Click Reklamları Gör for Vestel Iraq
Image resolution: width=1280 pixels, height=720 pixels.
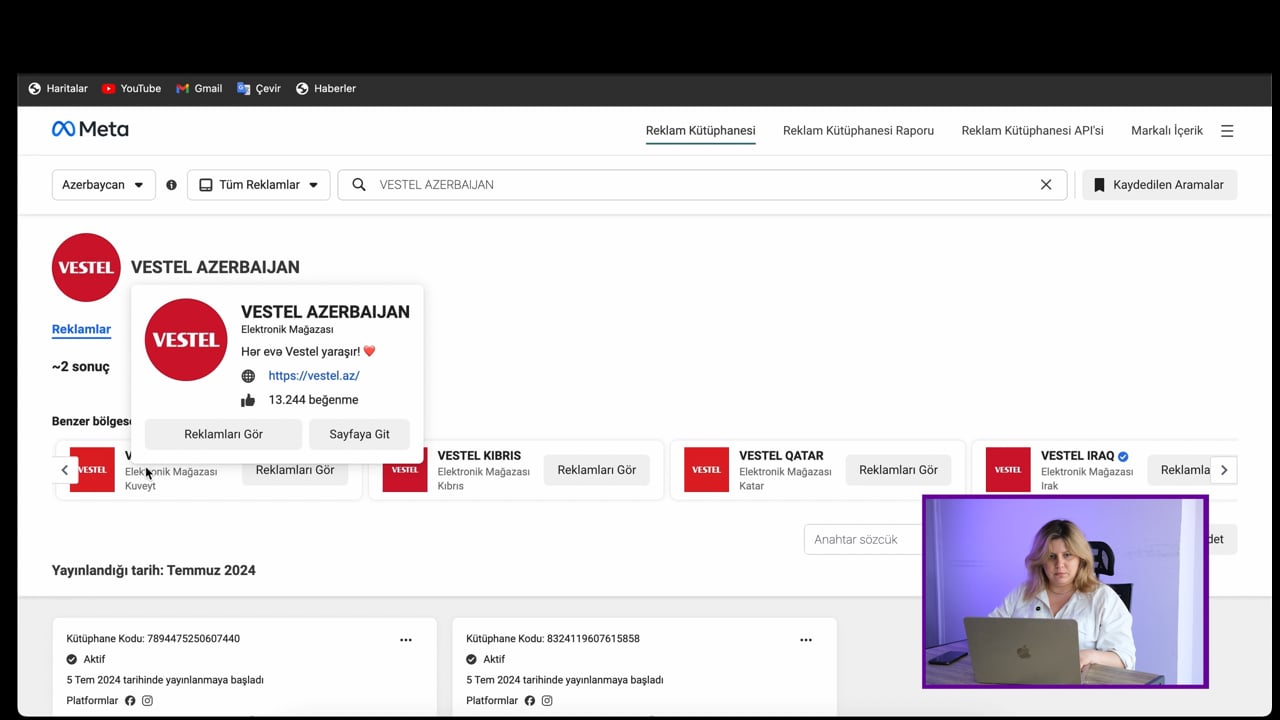click(x=1186, y=470)
